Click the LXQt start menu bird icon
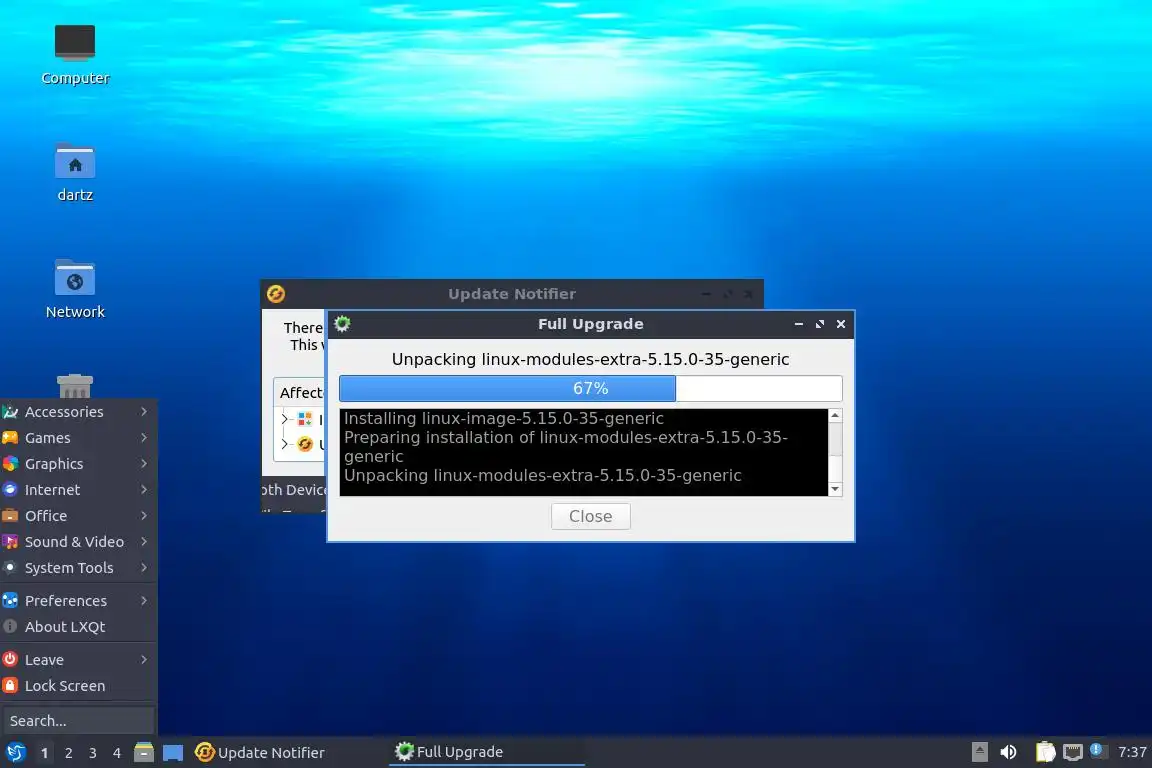Image resolution: width=1152 pixels, height=768 pixels. tap(15, 752)
